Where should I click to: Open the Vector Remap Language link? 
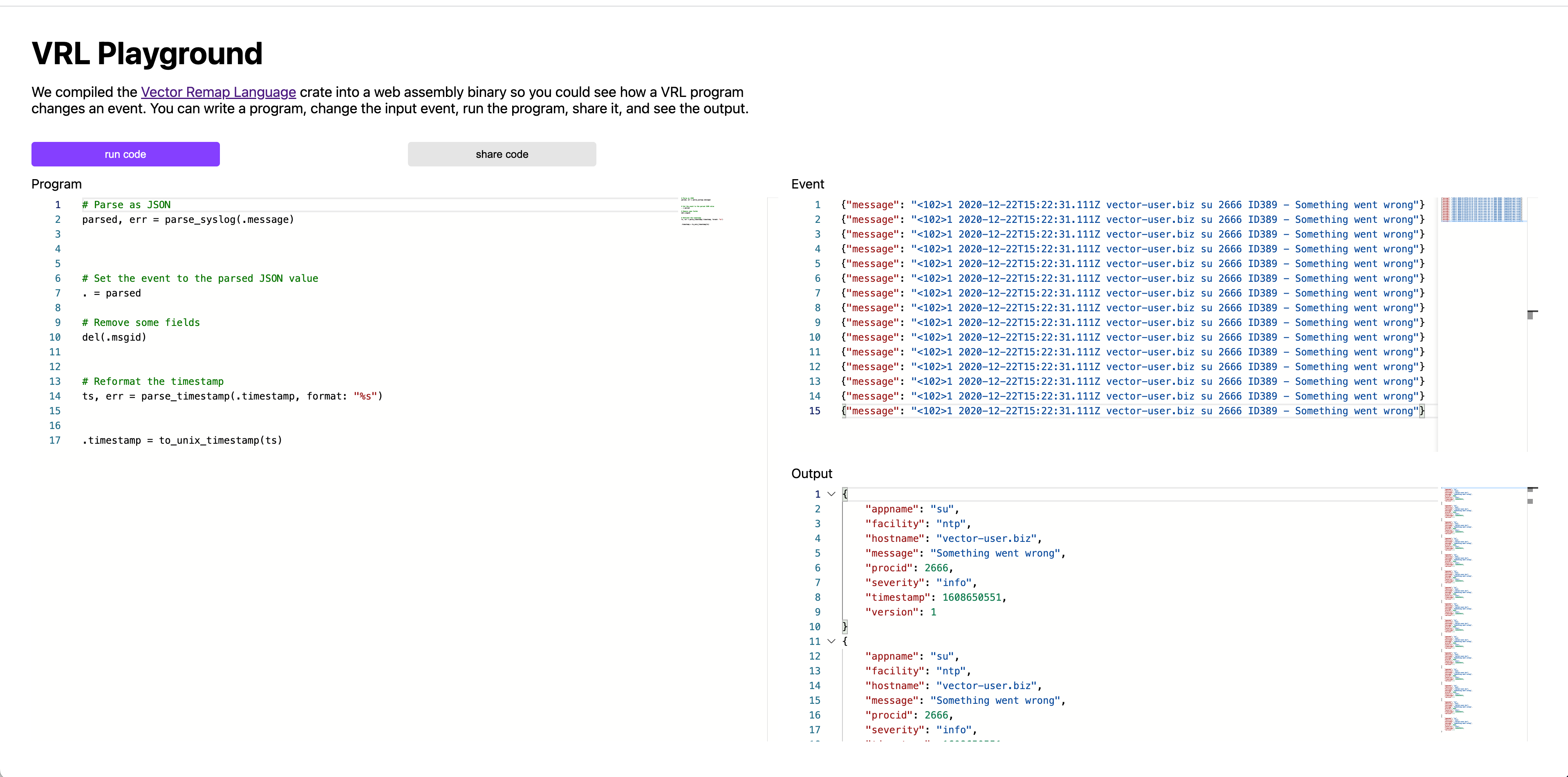click(x=217, y=92)
